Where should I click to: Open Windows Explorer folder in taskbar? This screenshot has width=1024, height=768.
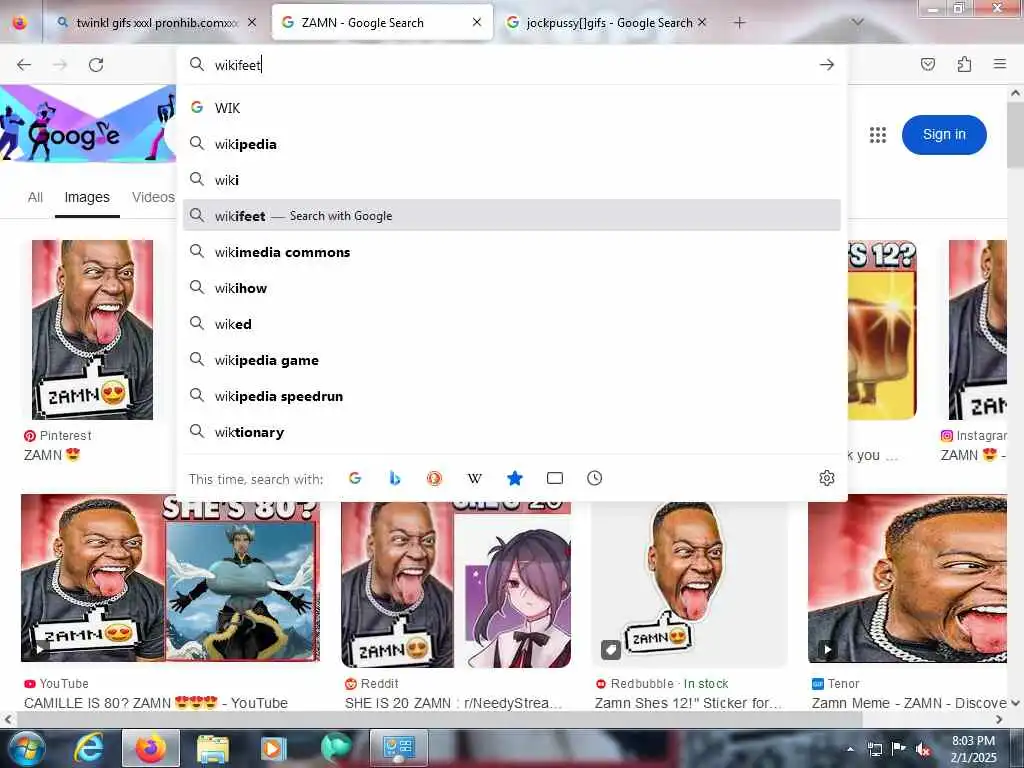point(212,748)
